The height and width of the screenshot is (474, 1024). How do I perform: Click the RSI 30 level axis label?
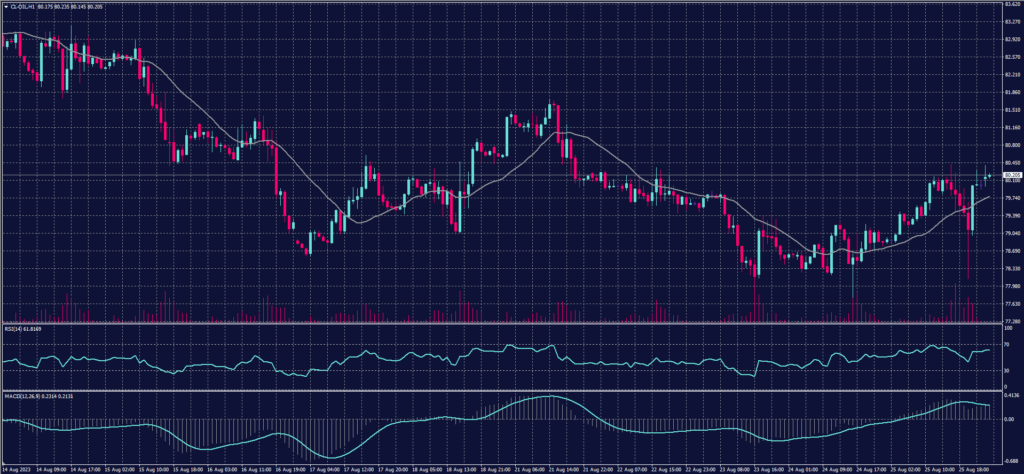pos(1005,371)
